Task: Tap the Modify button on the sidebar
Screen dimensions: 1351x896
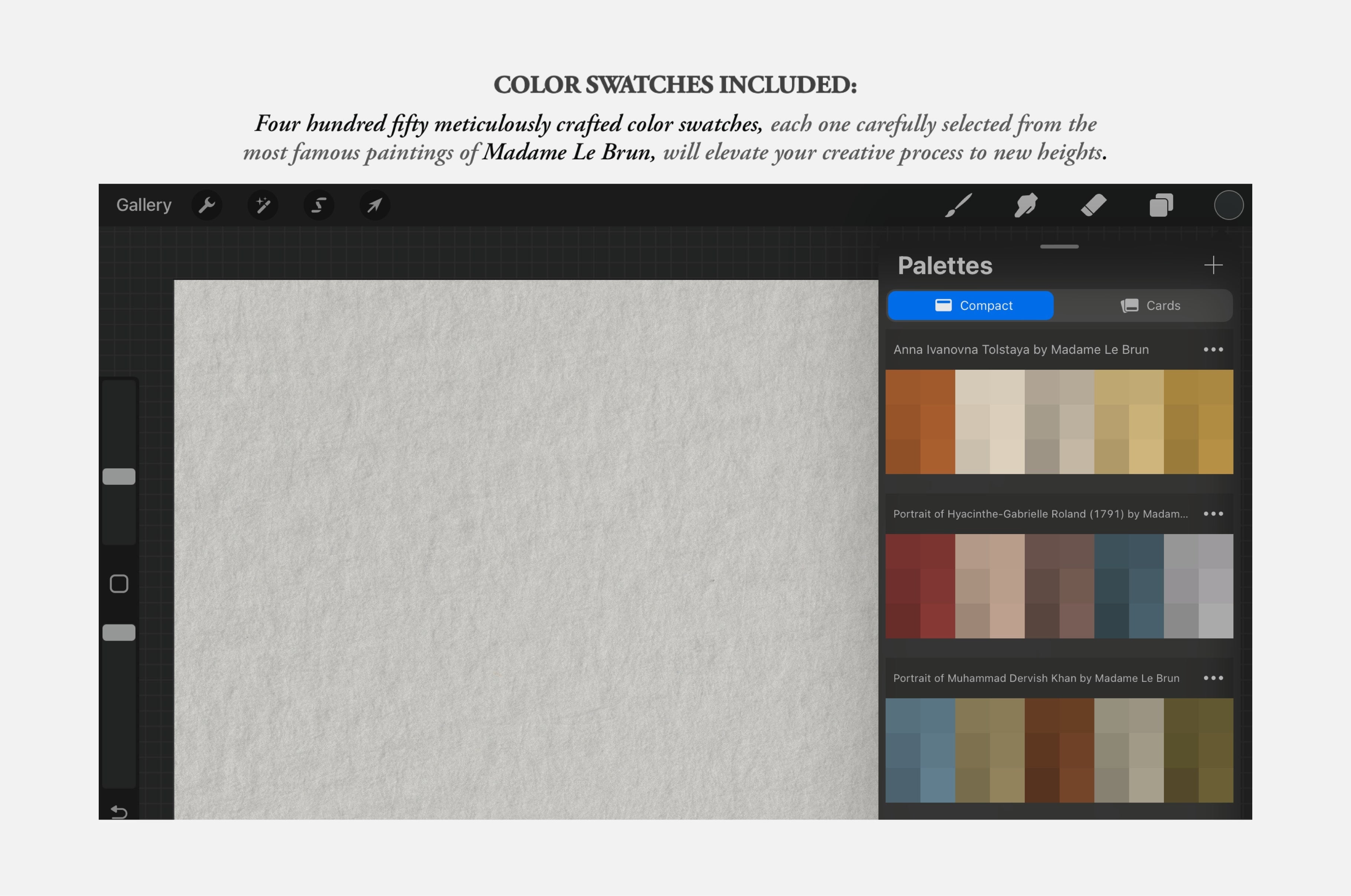Action: 120,584
